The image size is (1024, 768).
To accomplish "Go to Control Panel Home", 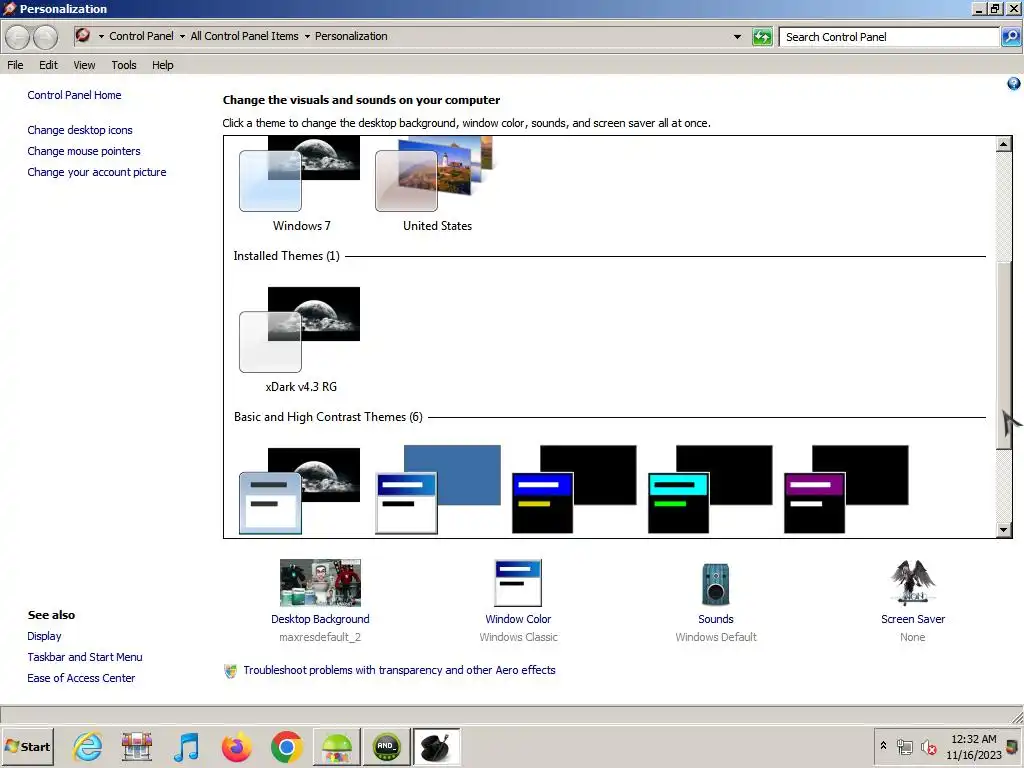I will [74, 95].
